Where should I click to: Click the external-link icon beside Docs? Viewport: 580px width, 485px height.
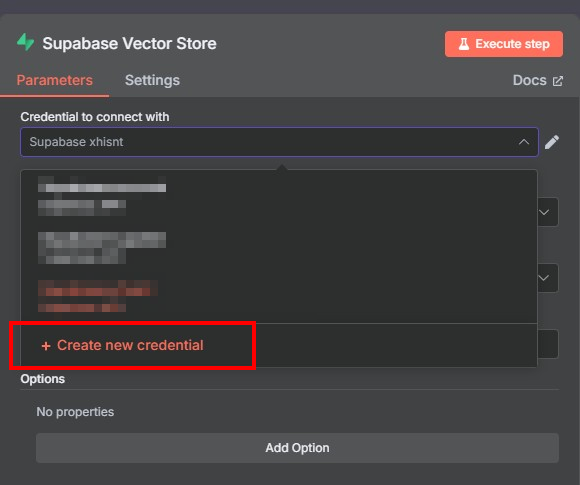(x=557, y=81)
